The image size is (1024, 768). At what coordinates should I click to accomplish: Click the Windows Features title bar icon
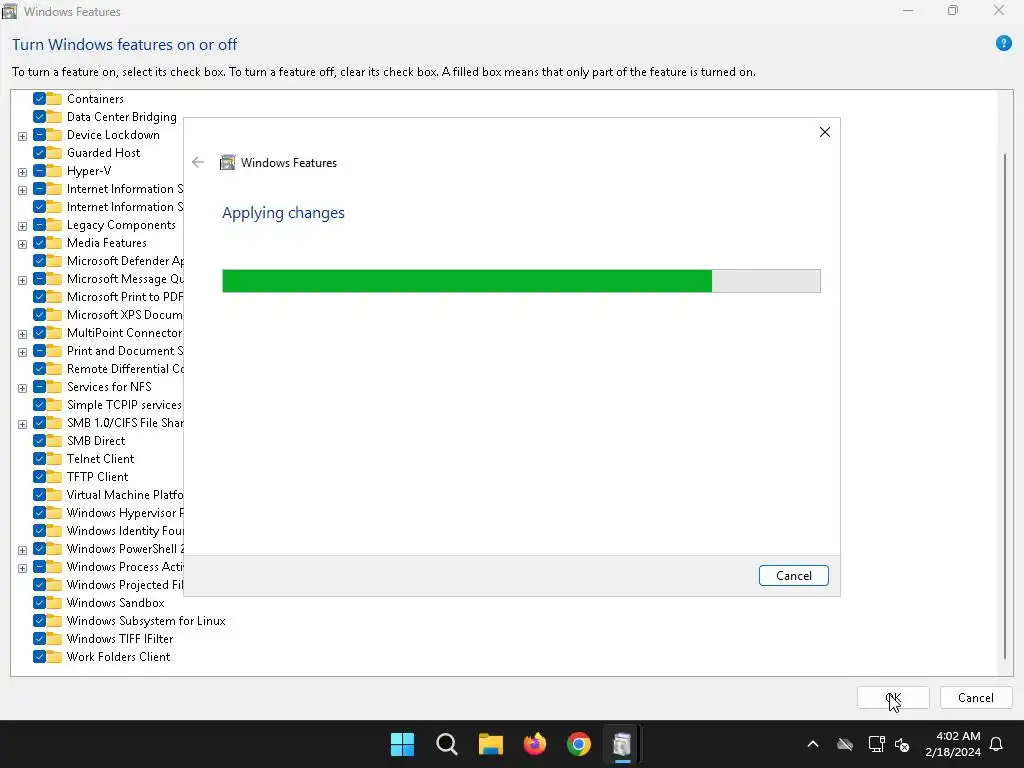[x=9, y=11]
